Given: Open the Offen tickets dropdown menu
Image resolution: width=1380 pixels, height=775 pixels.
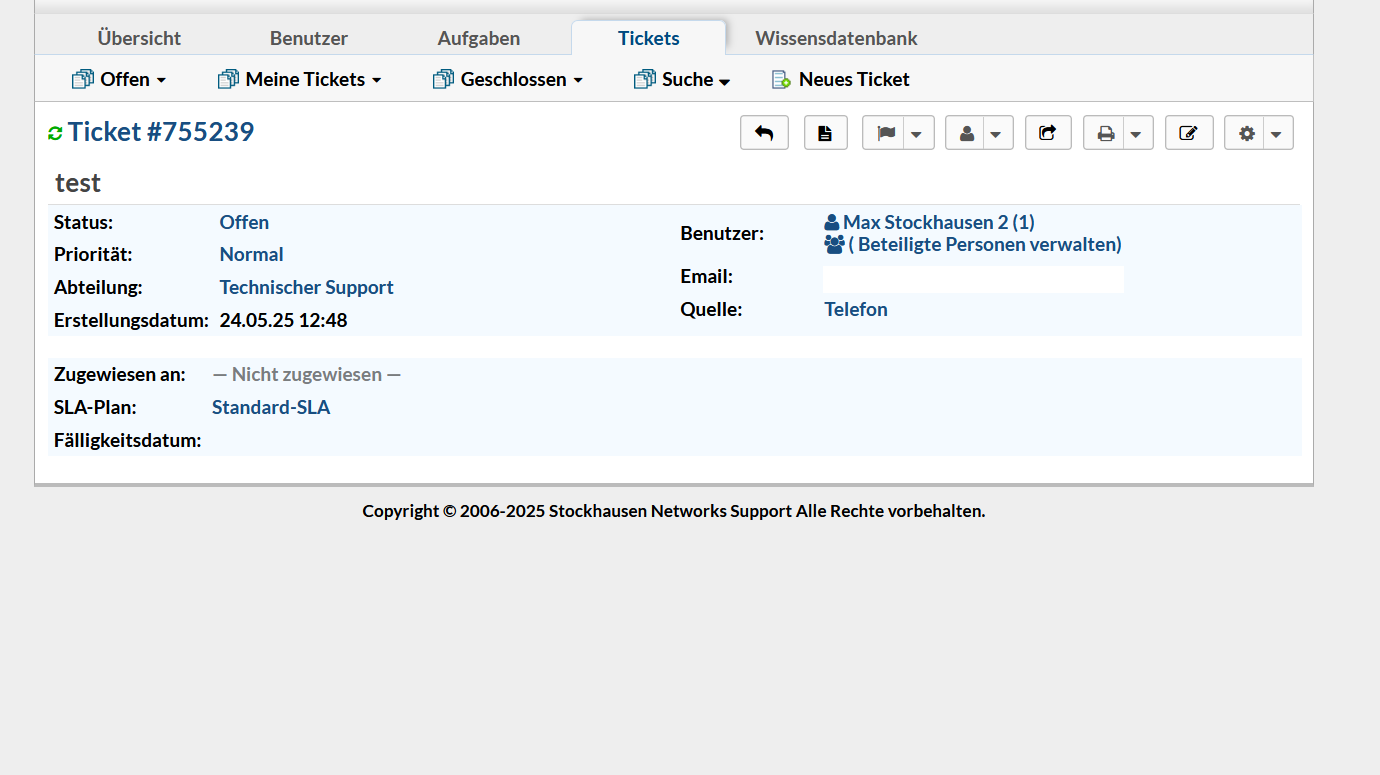Looking at the screenshot, I should tap(119, 79).
